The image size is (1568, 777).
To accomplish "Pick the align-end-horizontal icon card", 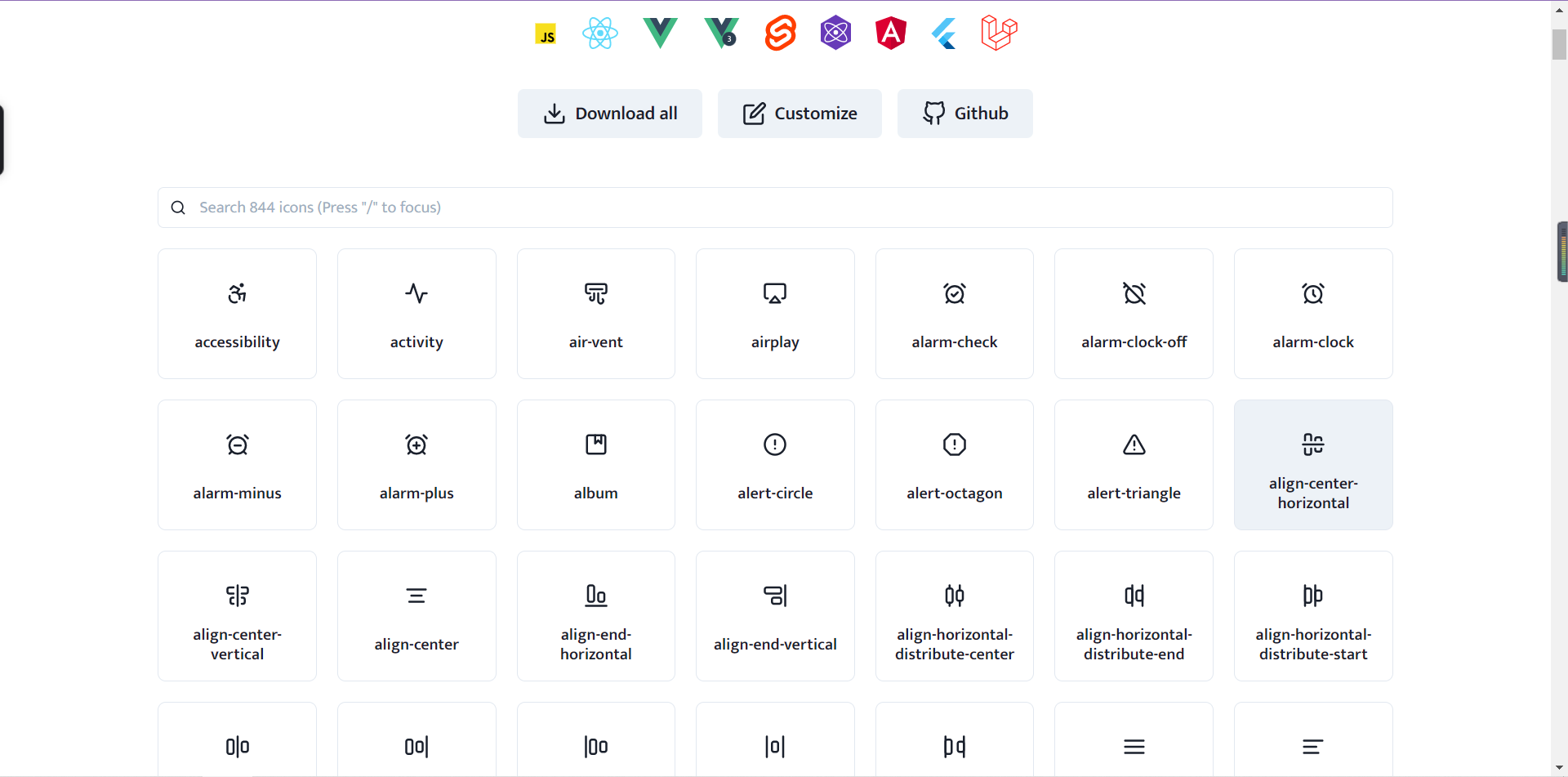I will 596,616.
